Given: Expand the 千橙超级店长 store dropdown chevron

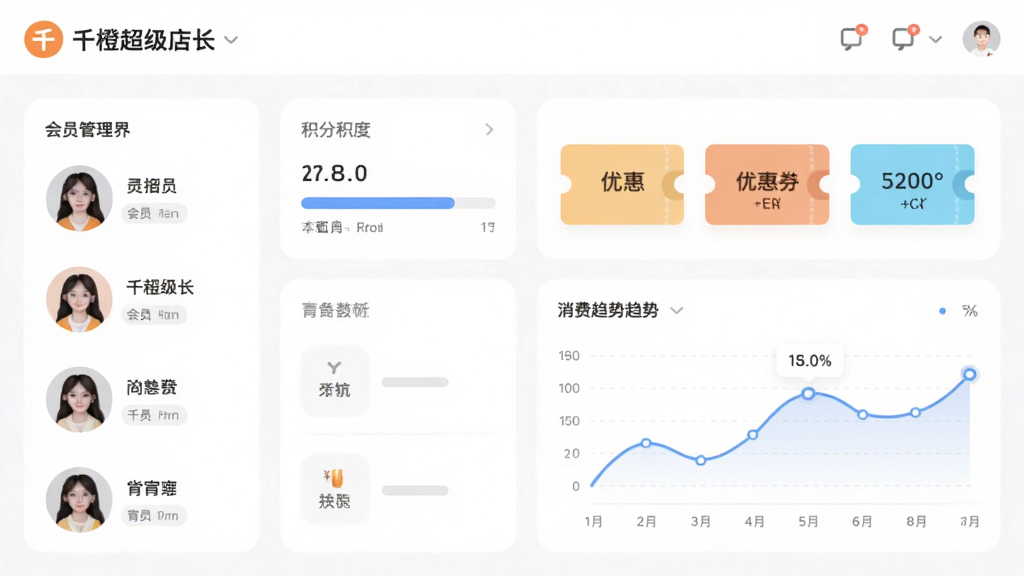Looking at the screenshot, I should (x=231, y=40).
